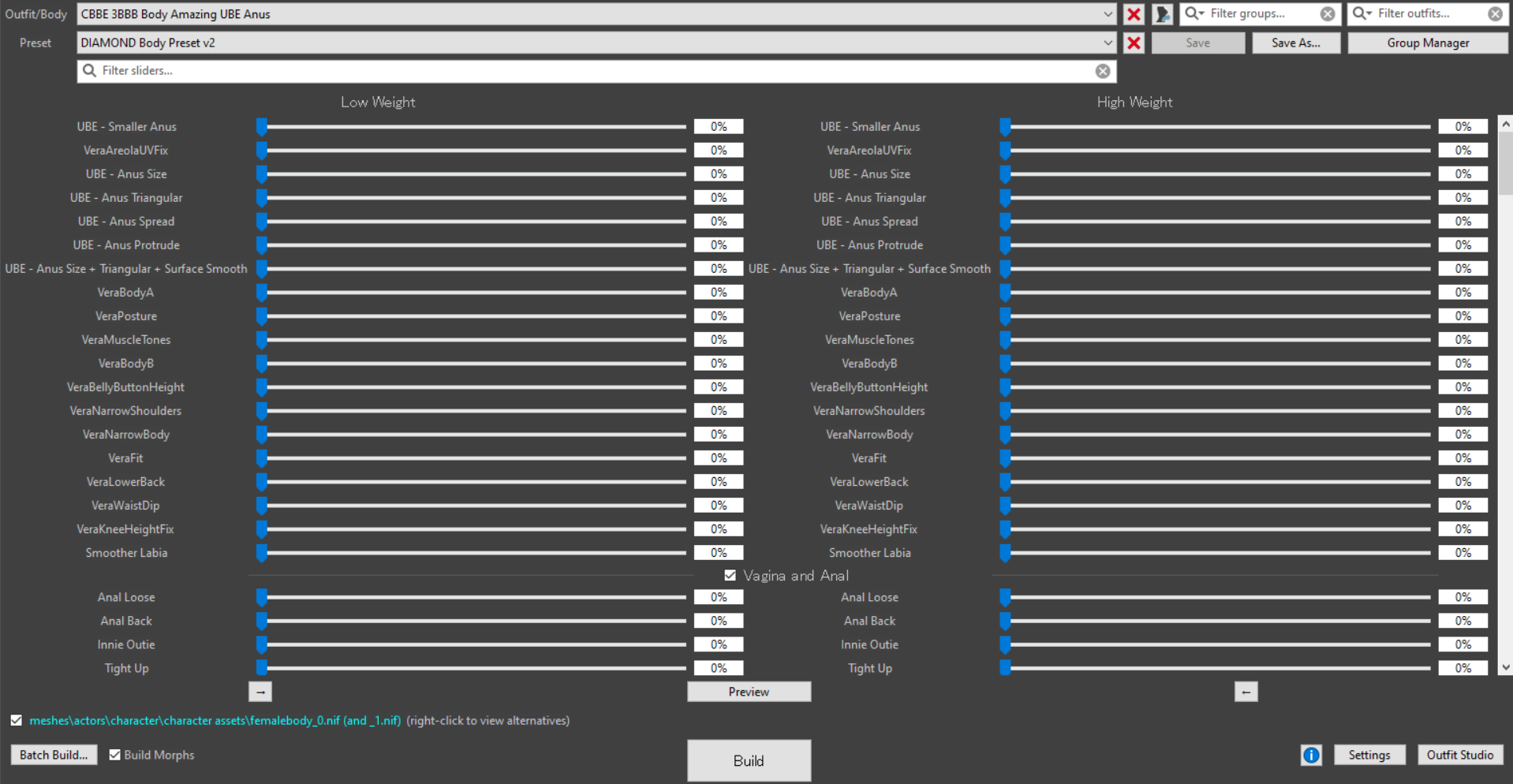Open the Settings dialog

coord(1369,755)
